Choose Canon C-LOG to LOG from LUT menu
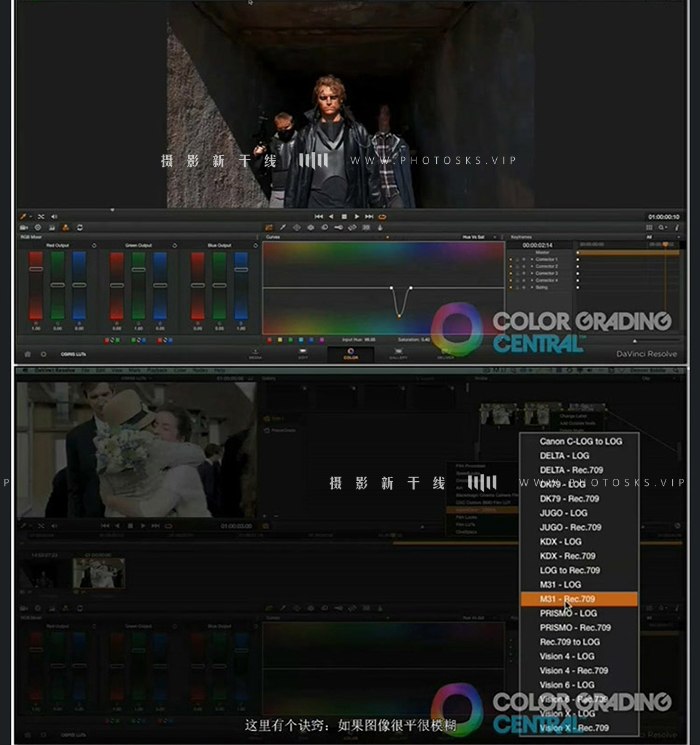 pyautogui.click(x=579, y=441)
